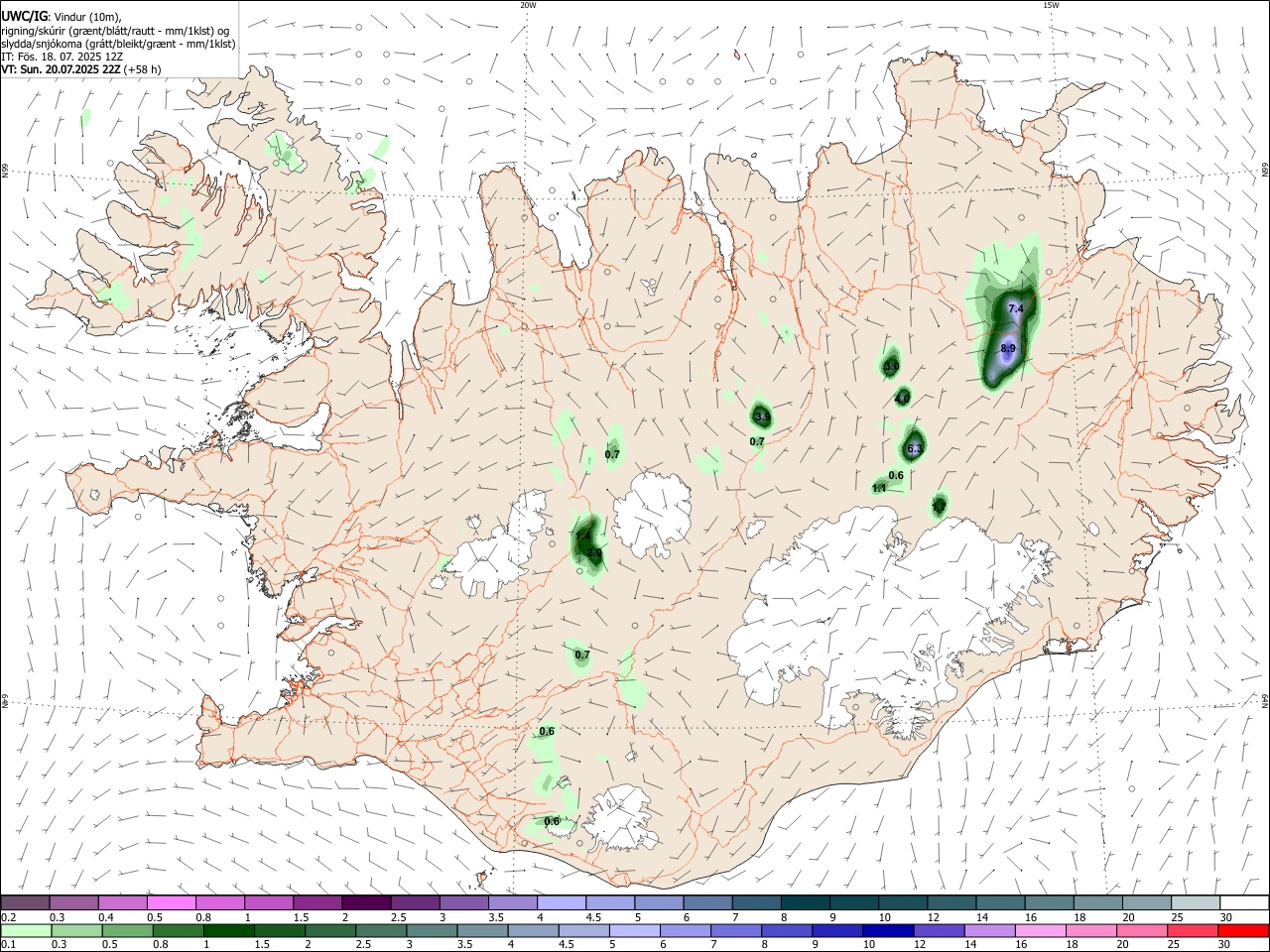Select the bright magenta 0.5–0.8 snow swatch

tap(172, 903)
